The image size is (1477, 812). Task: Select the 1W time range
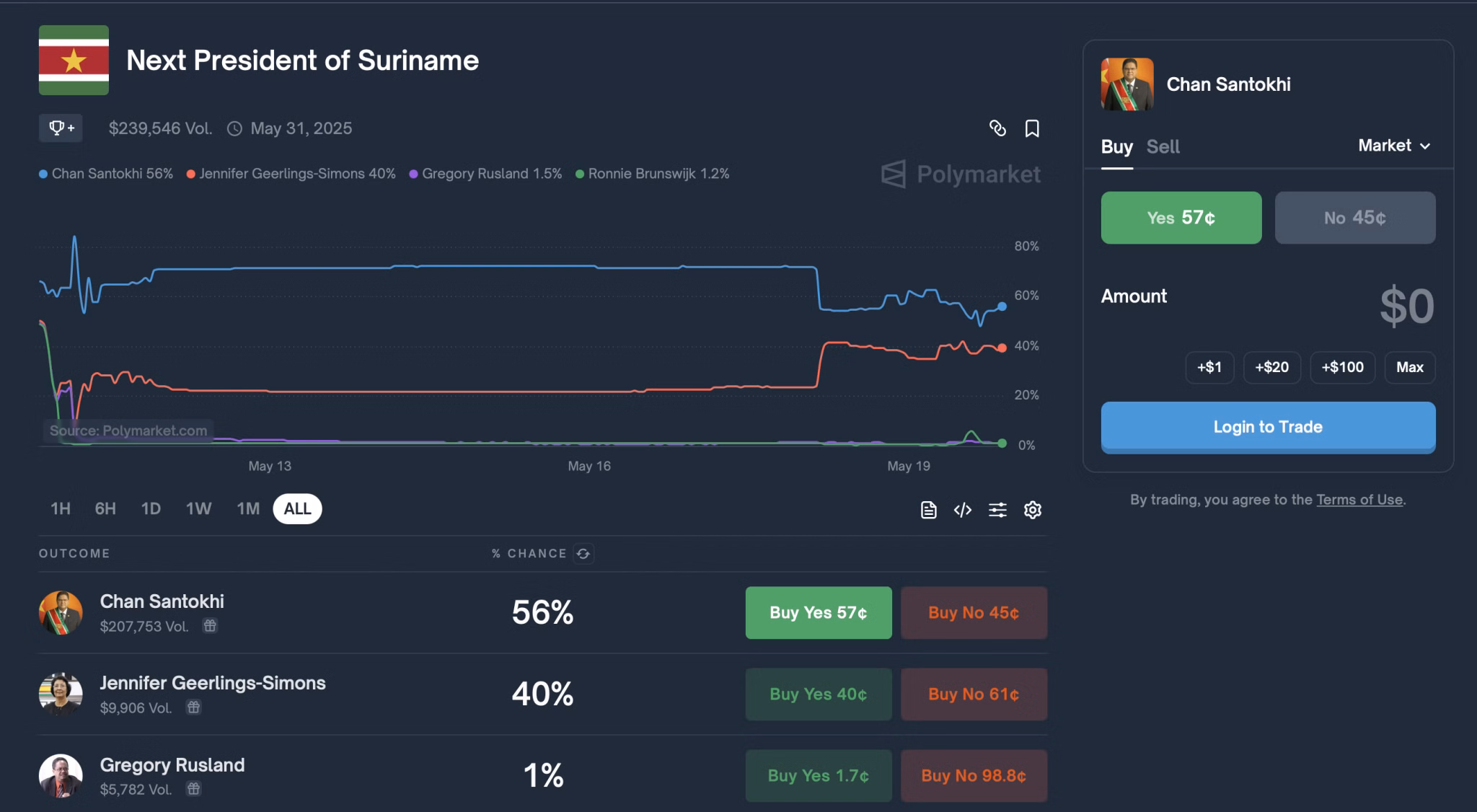point(198,508)
